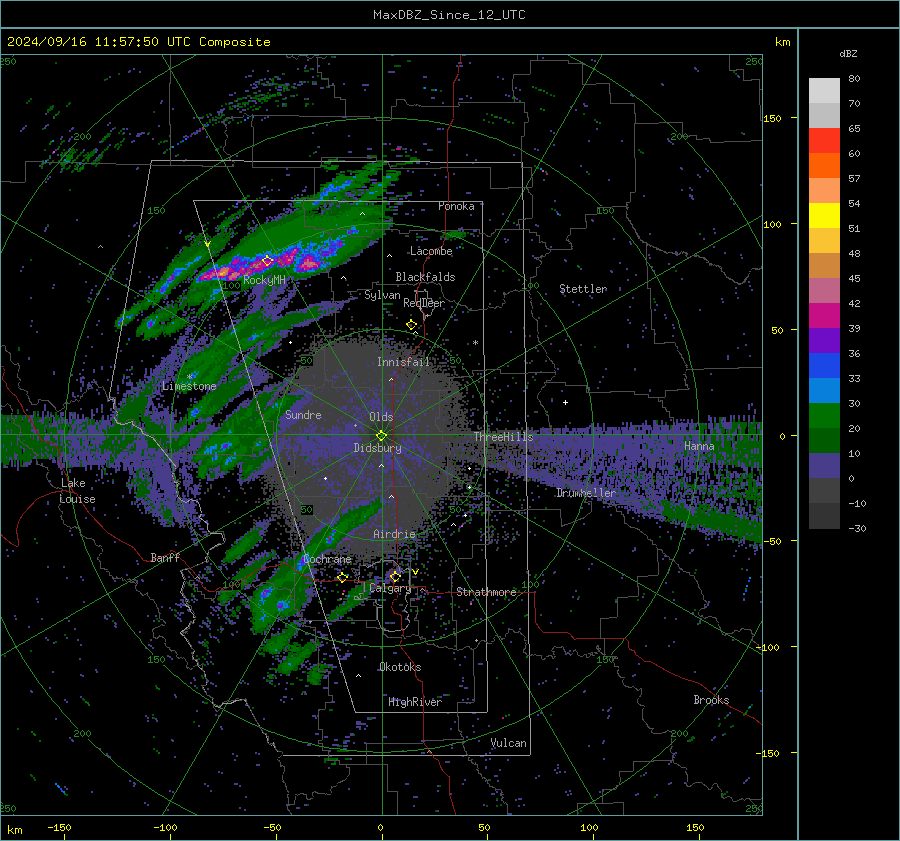This screenshot has width=900, height=841.
Task: Click the yellow Y marker northeast of Calgary label
Action: pyautogui.click(x=415, y=572)
